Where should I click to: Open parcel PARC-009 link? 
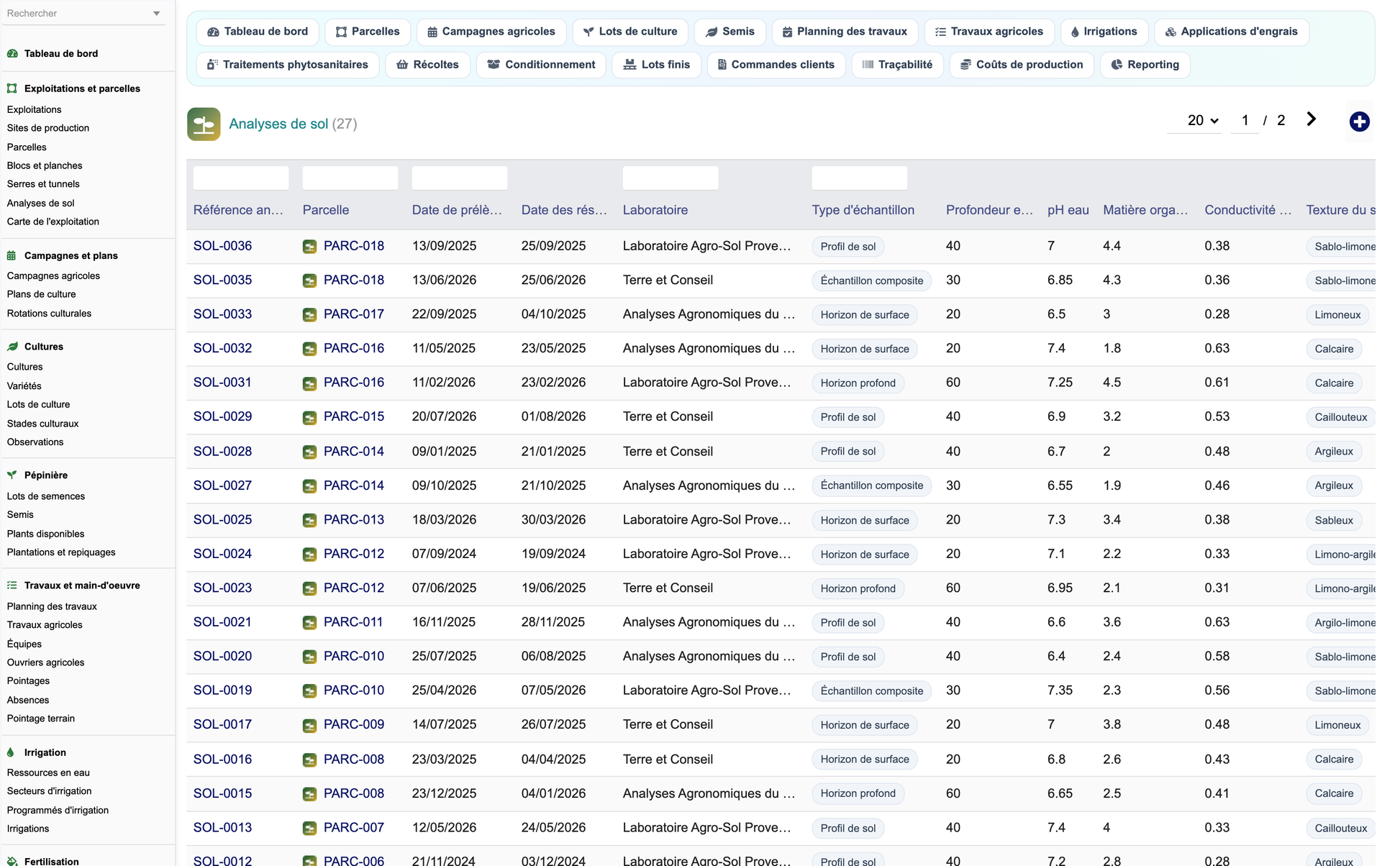pyautogui.click(x=354, y=724)
